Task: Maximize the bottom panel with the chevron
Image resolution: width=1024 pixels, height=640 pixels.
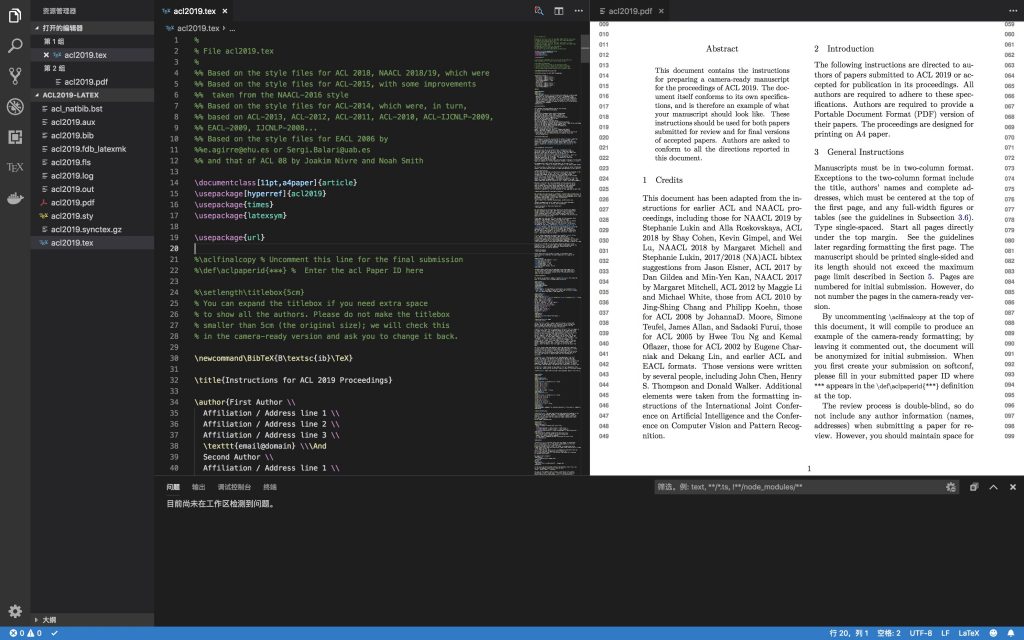Action: [x=993, y=487]
